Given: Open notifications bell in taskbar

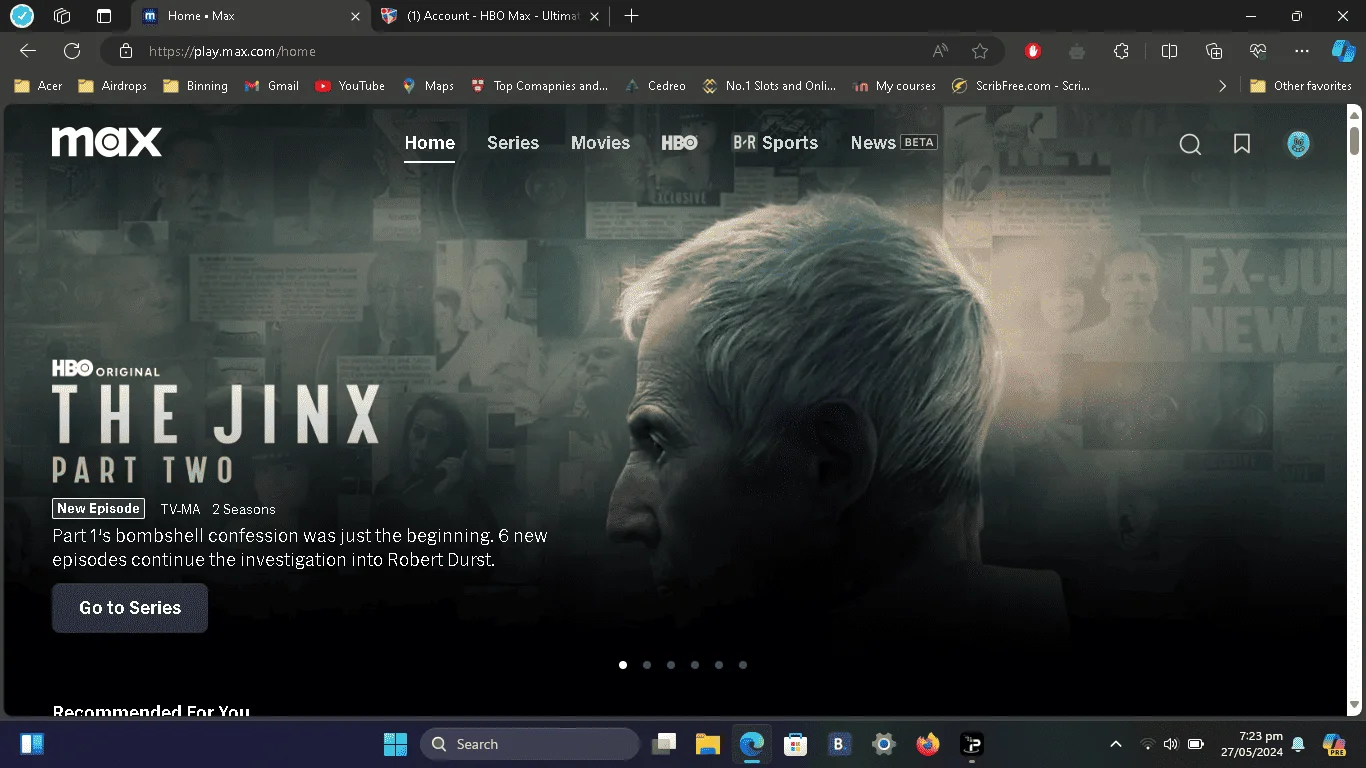Looking at the screenshot, I should pyautogui.click(x=1298, y=744).
